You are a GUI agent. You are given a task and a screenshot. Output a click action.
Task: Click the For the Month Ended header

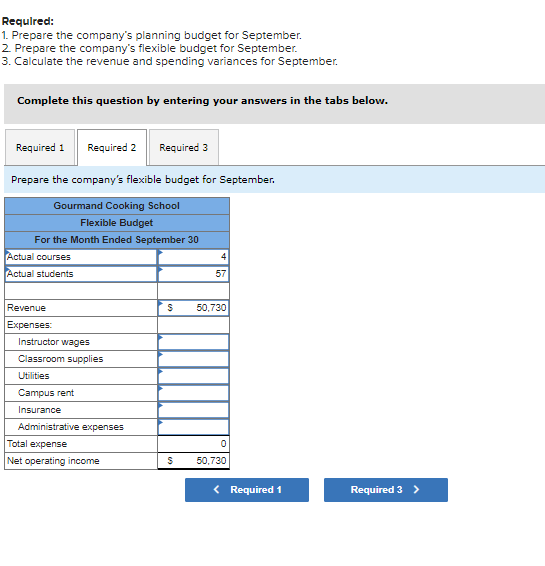coord(117,240)
